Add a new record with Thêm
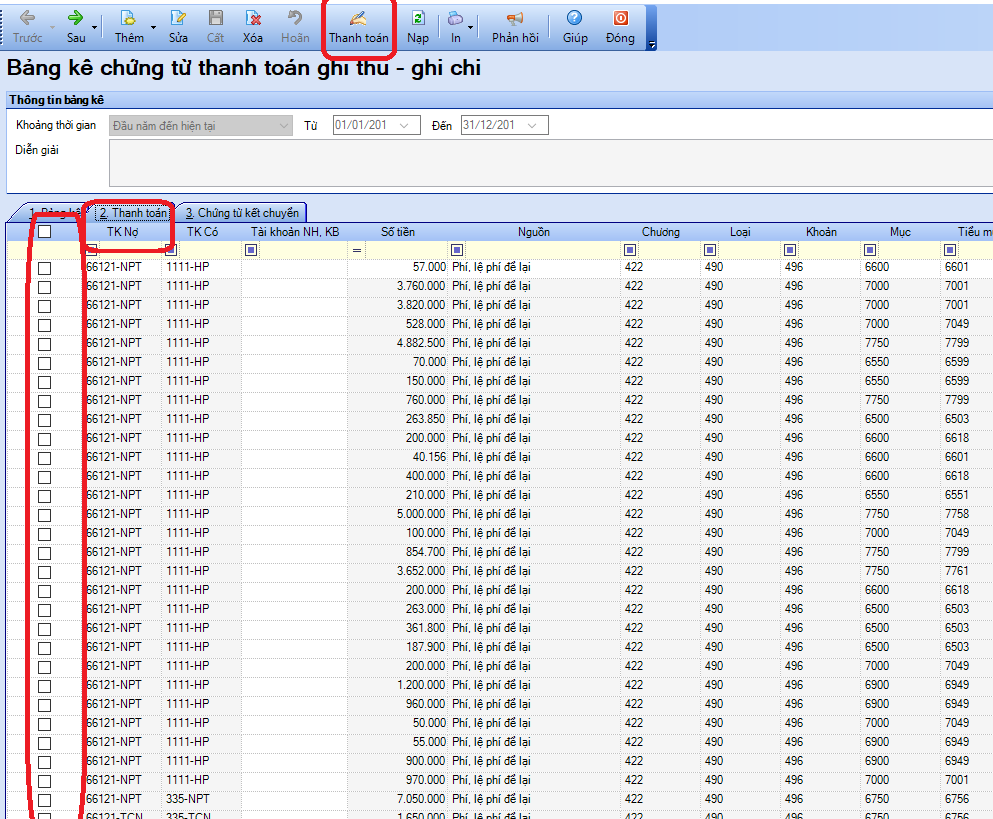The height and width of the screenshot is (819, 993). [129, 27]
